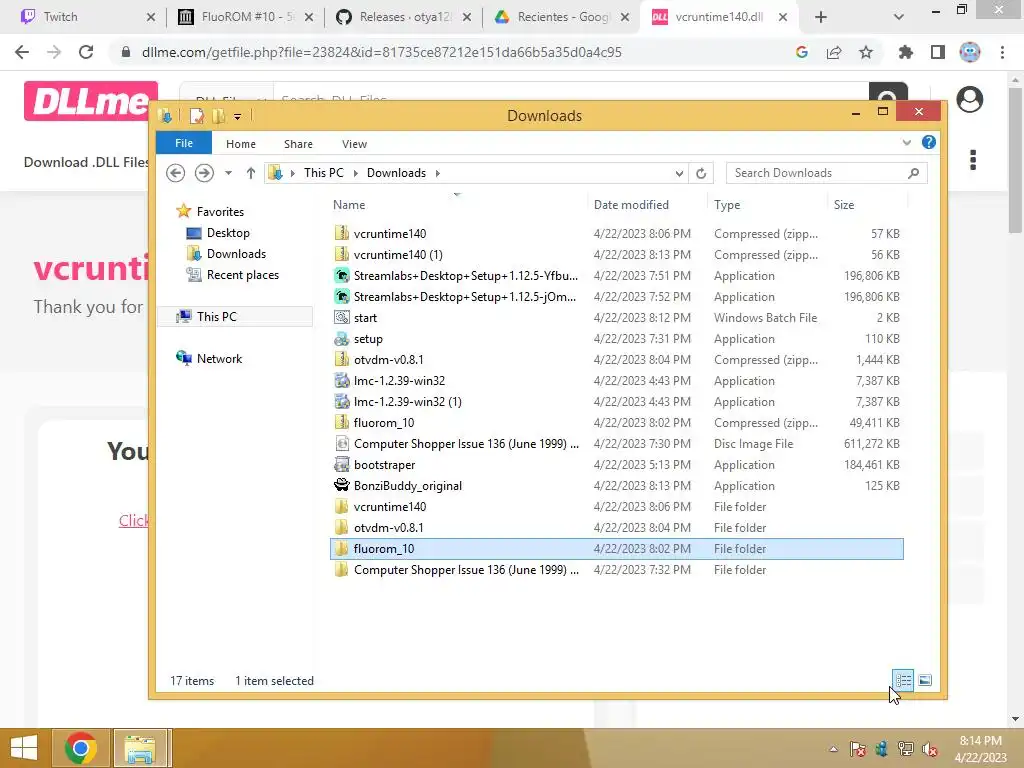Screen dimensions: 1024x768
Task: Select fluorom_10 compressed zip file
Action: pos(616,423)
